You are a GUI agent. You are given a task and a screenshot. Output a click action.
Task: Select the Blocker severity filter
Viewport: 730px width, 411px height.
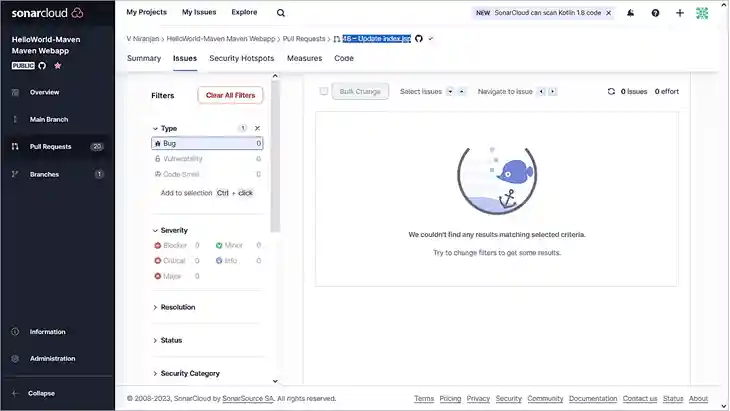pyautogui.click(x=176, y=245)
